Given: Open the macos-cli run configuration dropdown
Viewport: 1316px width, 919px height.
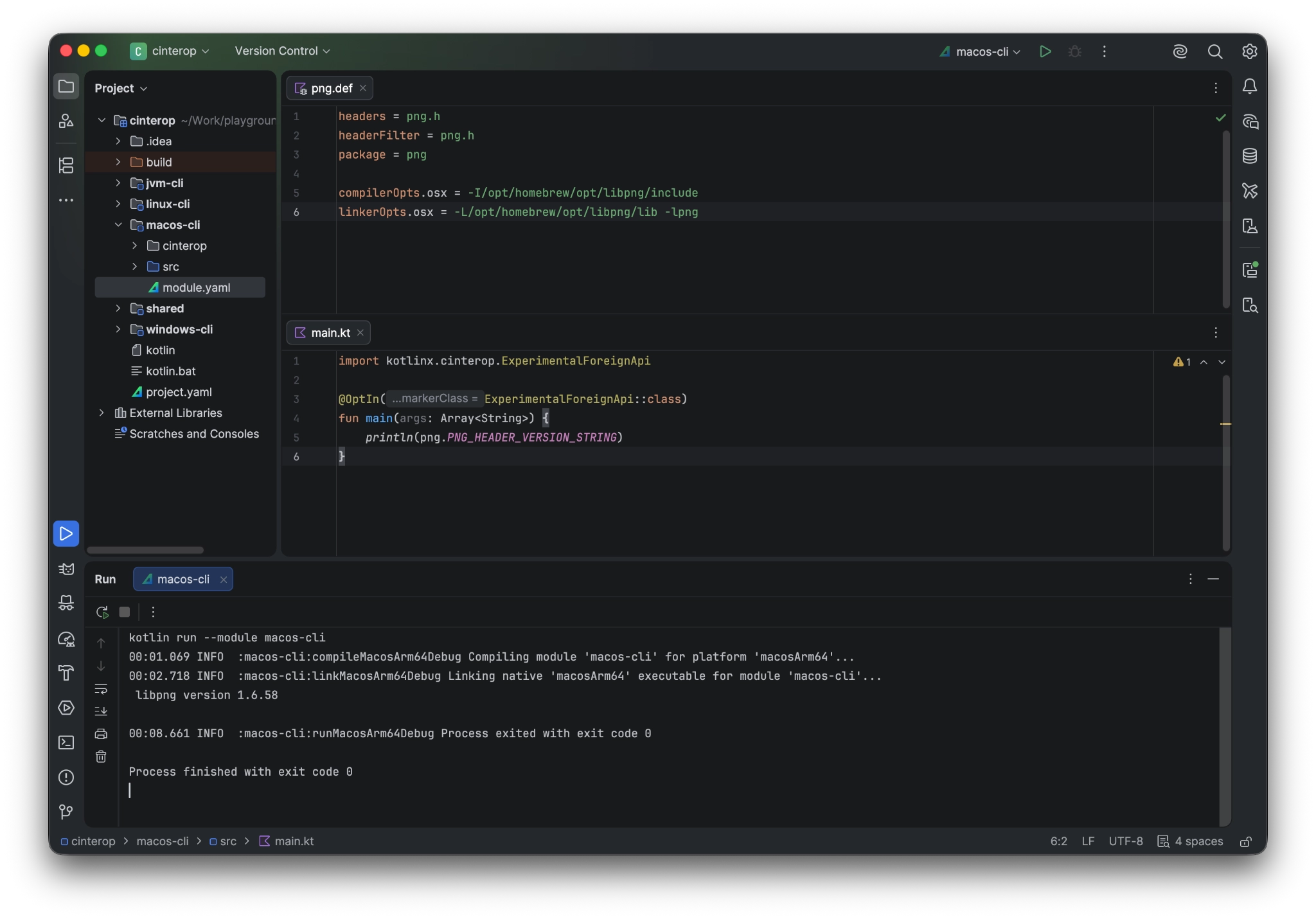Looking at the screenshot, I should [x=980, y=51].
